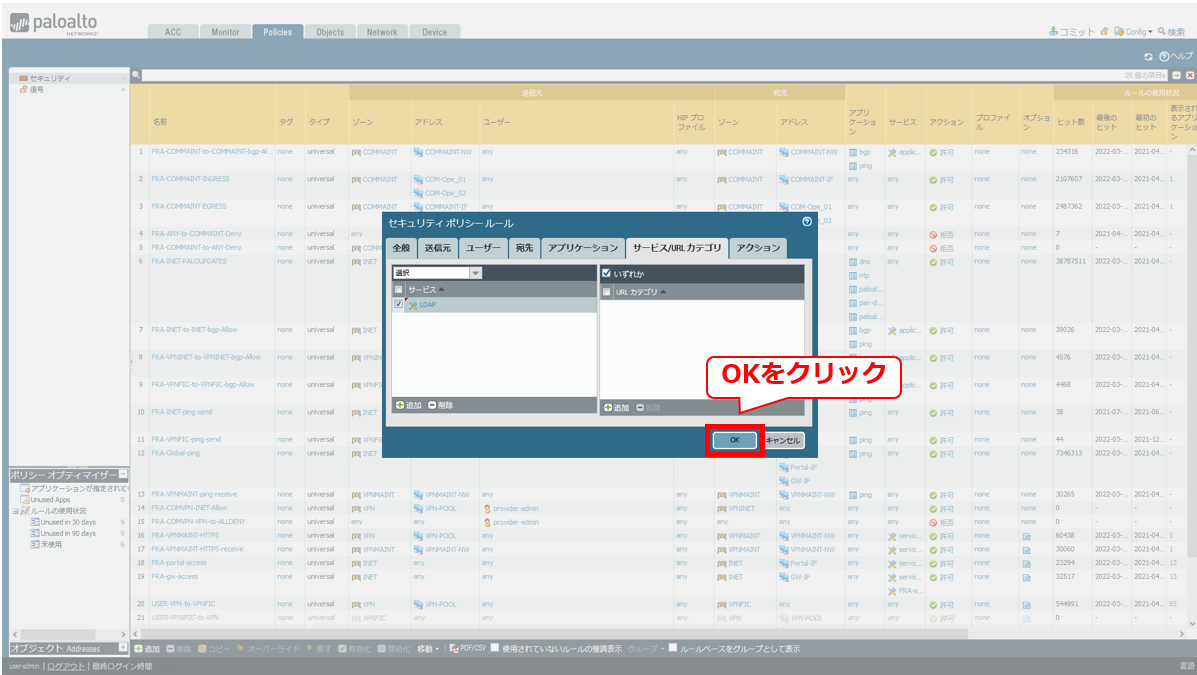Viewport: 1197px width, 675px height.
Task: Click the 検索 search icon
Action: point(1162,31)
